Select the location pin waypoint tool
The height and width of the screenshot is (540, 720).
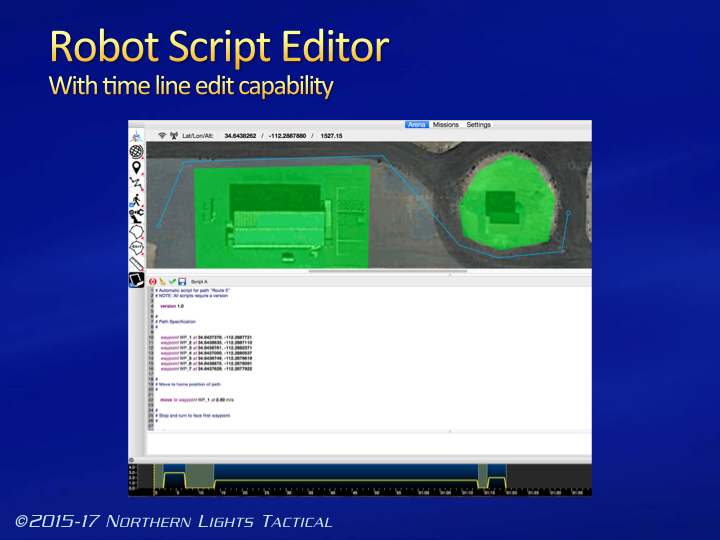(136, 168)
